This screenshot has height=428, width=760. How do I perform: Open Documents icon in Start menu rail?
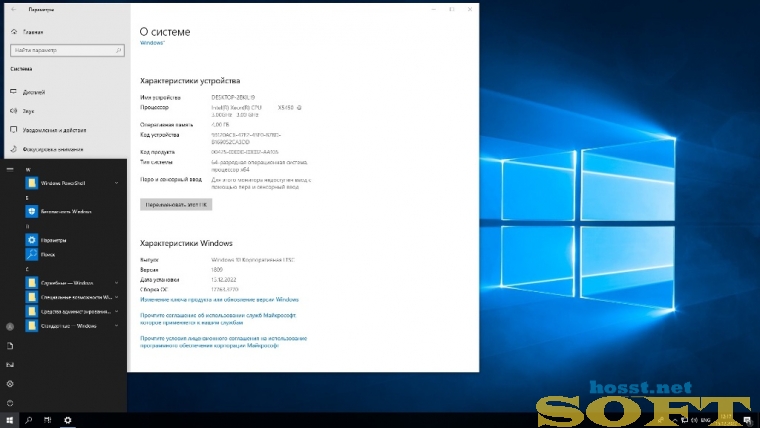[x=10, y=346]
